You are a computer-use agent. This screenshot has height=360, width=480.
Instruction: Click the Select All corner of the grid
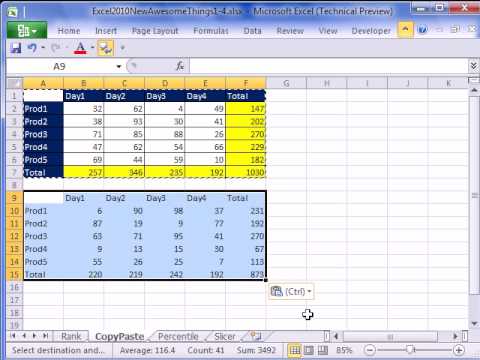click(15, 83)
